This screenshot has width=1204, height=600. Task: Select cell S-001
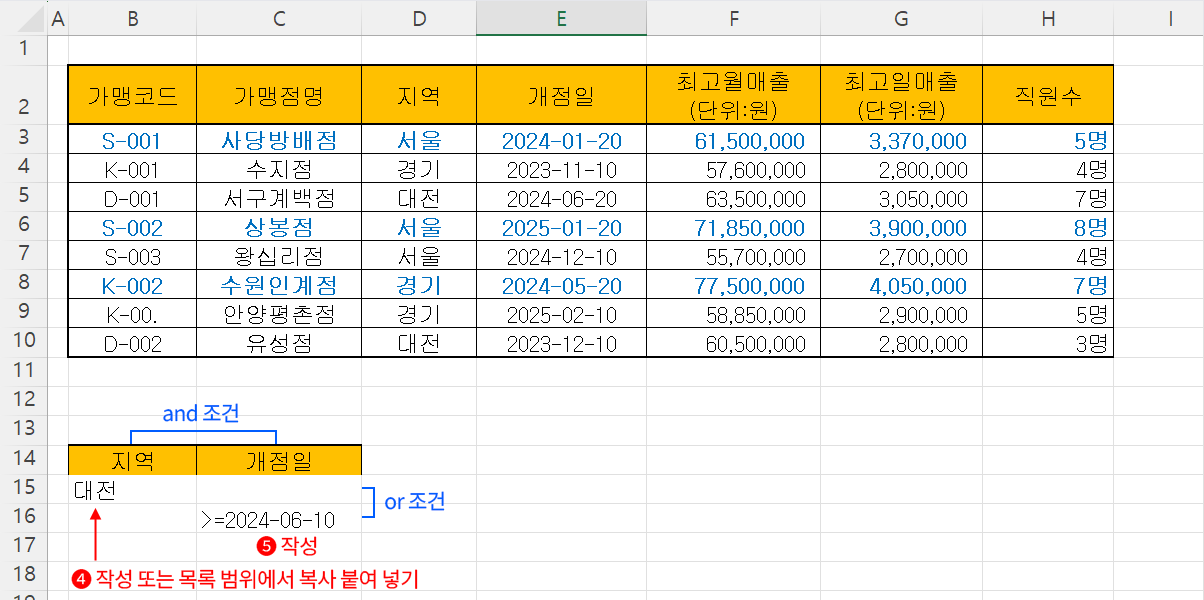click(x=132, y=139)
